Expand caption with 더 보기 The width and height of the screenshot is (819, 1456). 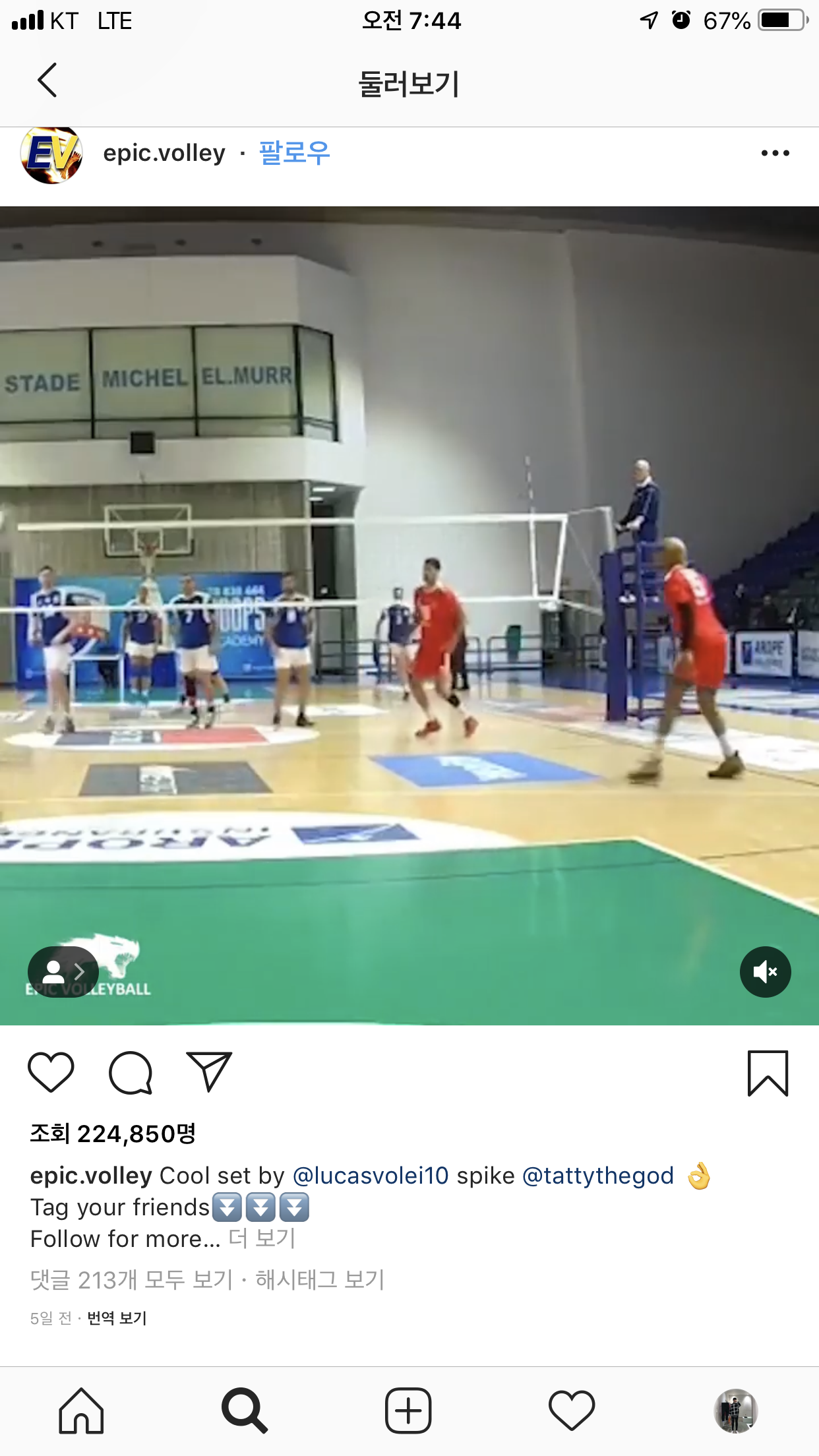[262, 1238]
